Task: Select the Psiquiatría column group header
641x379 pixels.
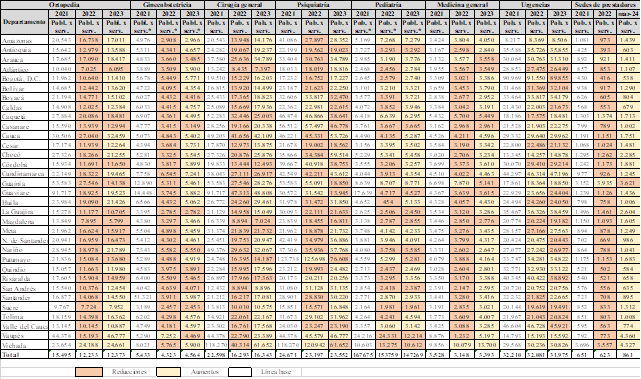Action: click(314, 5)
